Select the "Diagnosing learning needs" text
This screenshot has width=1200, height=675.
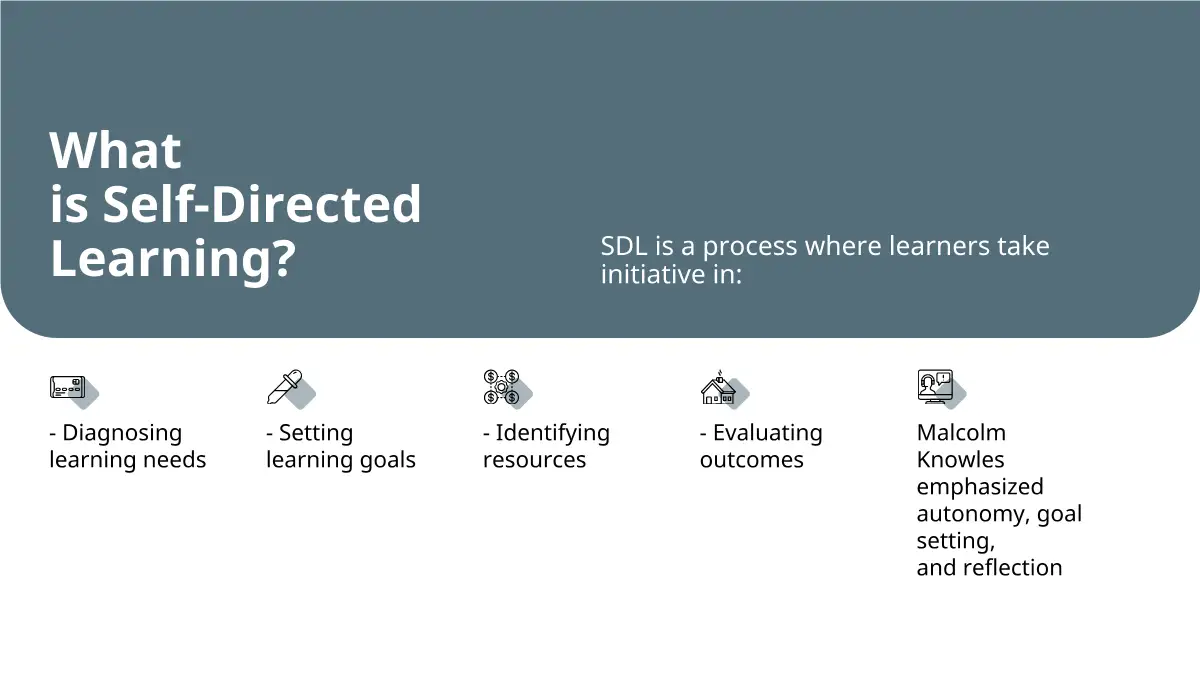(x=127, y=446)
